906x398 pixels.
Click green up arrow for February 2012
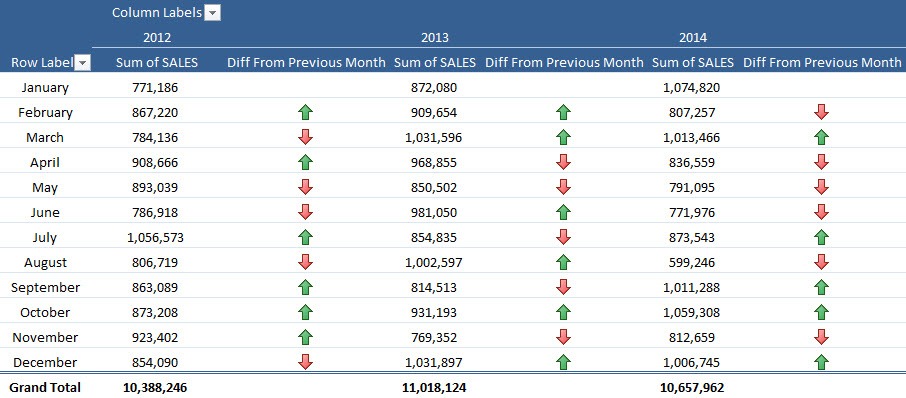(306, 112)
